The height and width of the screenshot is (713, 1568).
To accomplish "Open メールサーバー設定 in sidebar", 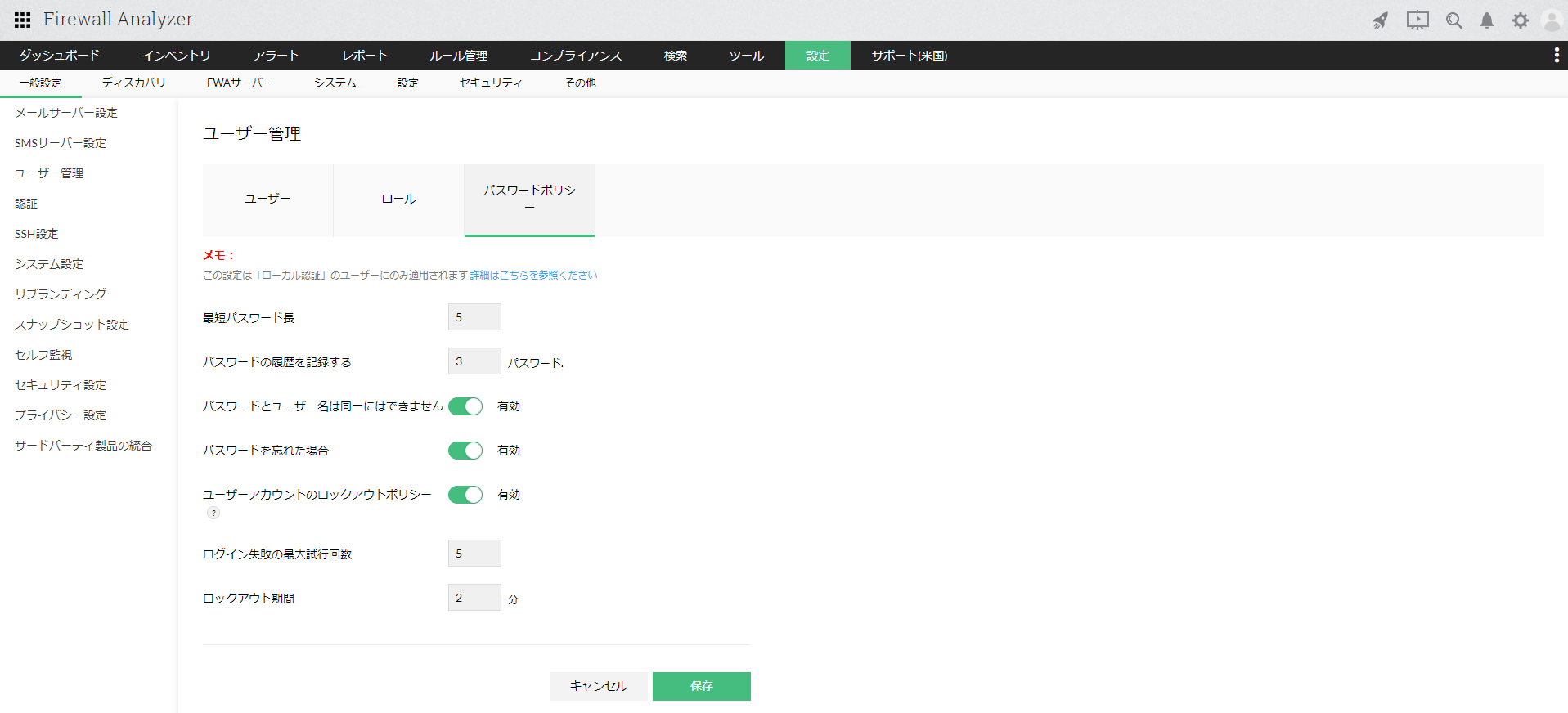I will (x=66, y=113).
